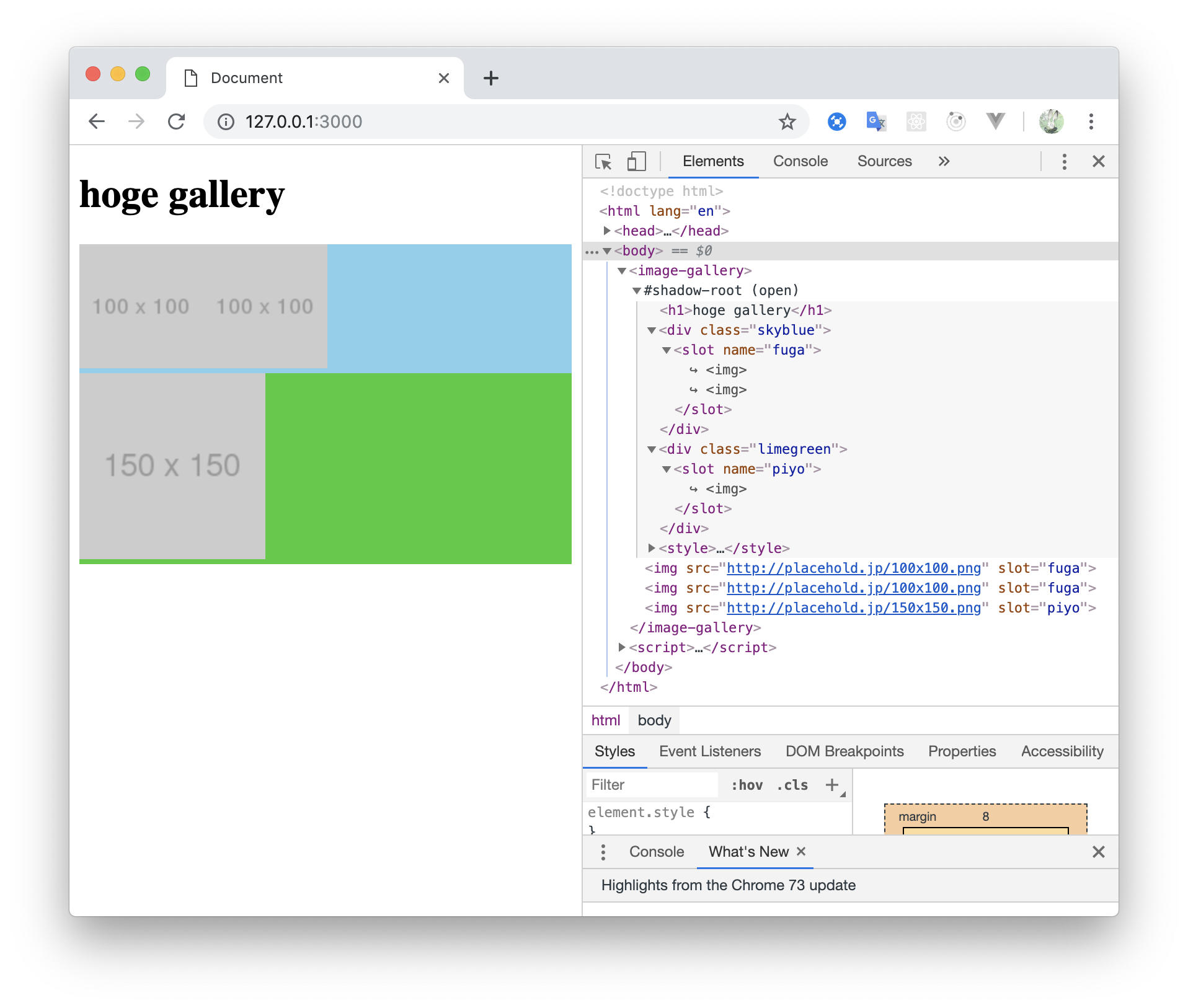1188x1008 pixels.
Task: Toggle the :hov element state pane
Action: click(x=747, y=784)
